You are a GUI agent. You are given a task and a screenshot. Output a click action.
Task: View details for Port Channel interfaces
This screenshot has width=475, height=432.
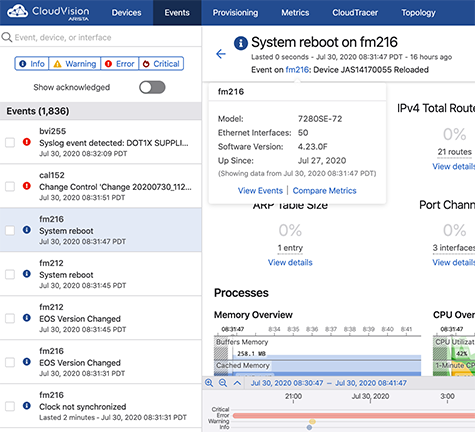pyautogui.click(x=453, y=262)
